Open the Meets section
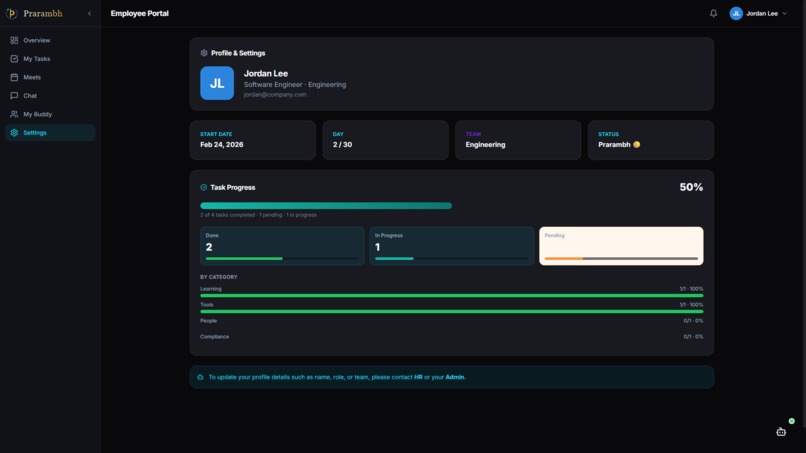Viewport: 806px width, 453px height. point(50,77)
